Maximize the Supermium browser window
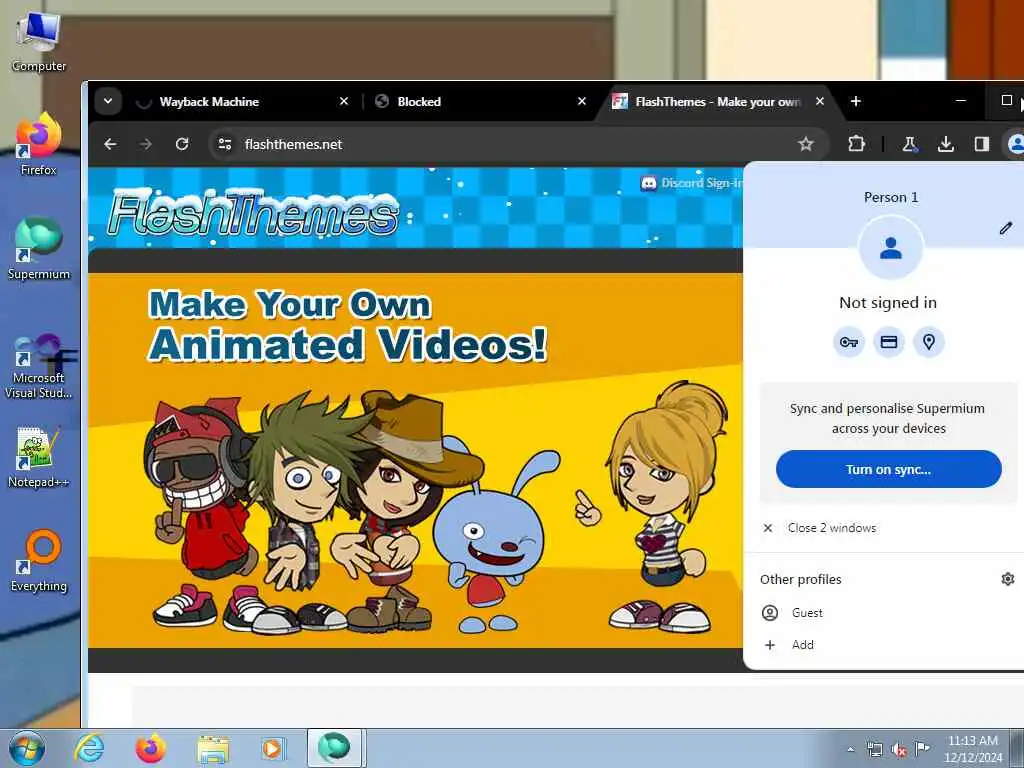This screenshot has height=768, width=1024. coord(1006,101)
